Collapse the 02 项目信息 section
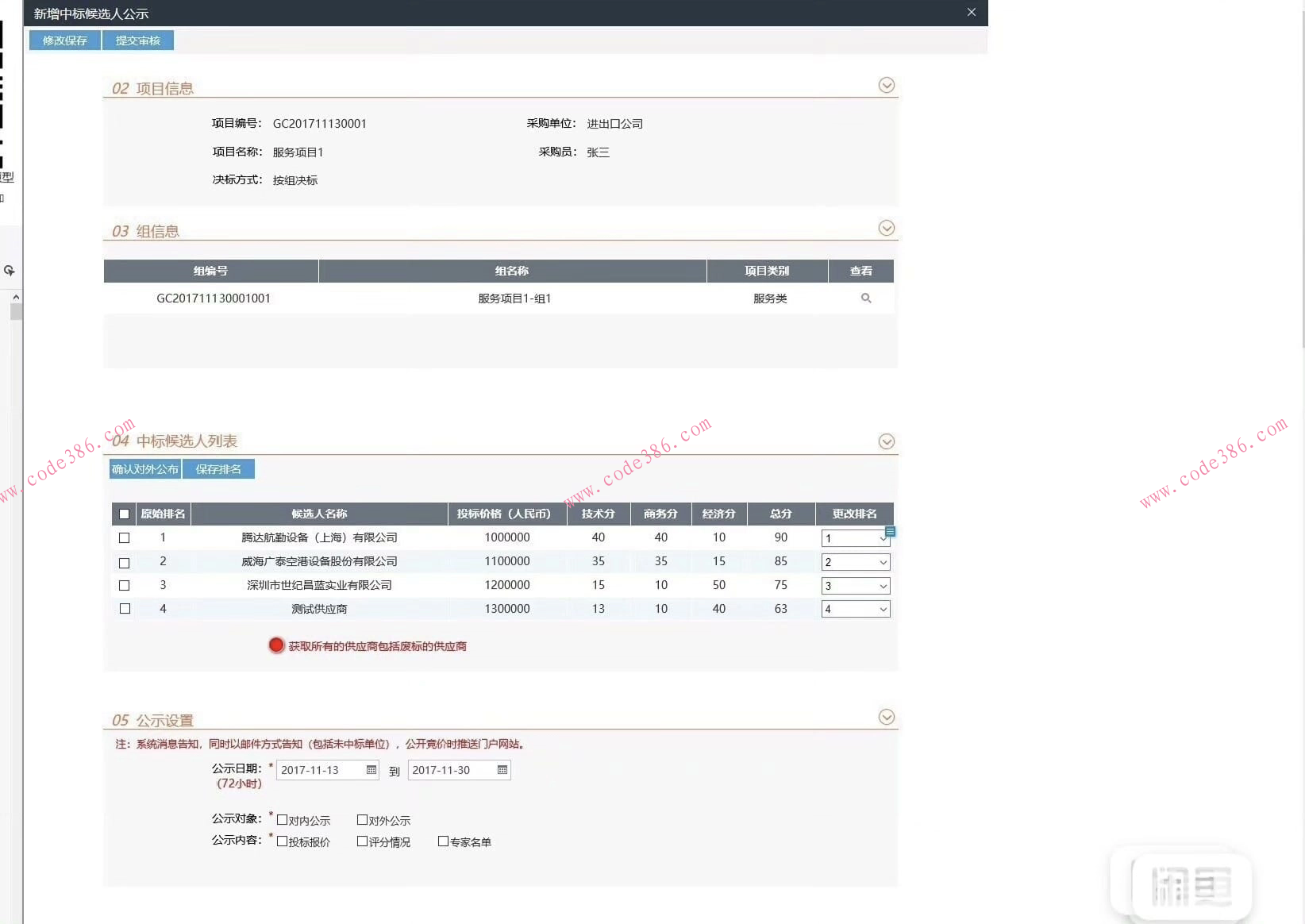Image resolution: width=1305 pixels, height=924 pixels. click(887, 85)
